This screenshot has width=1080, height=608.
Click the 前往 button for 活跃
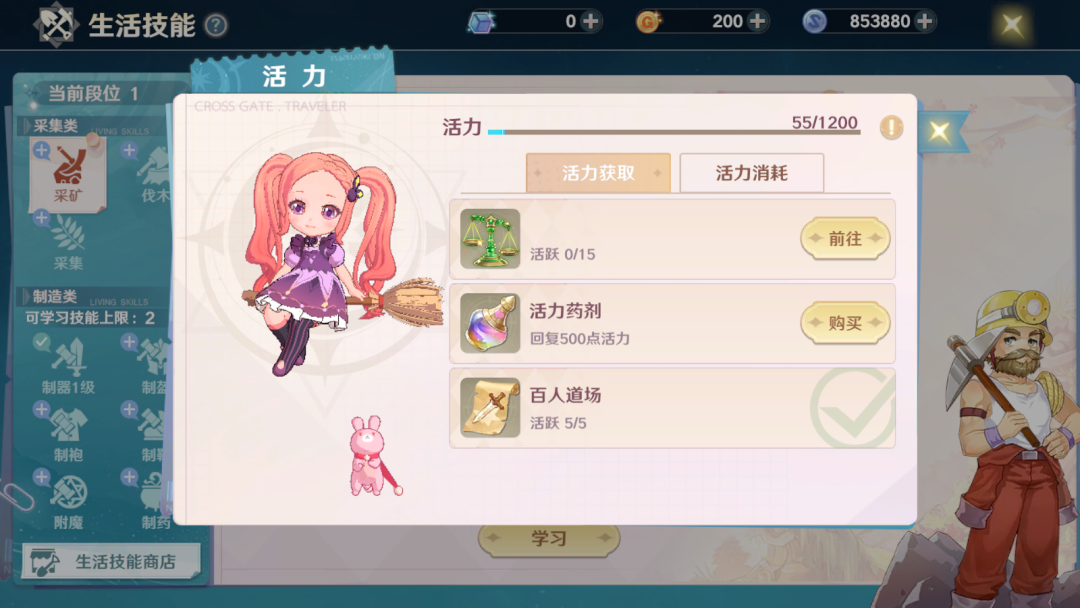(845, 238)
